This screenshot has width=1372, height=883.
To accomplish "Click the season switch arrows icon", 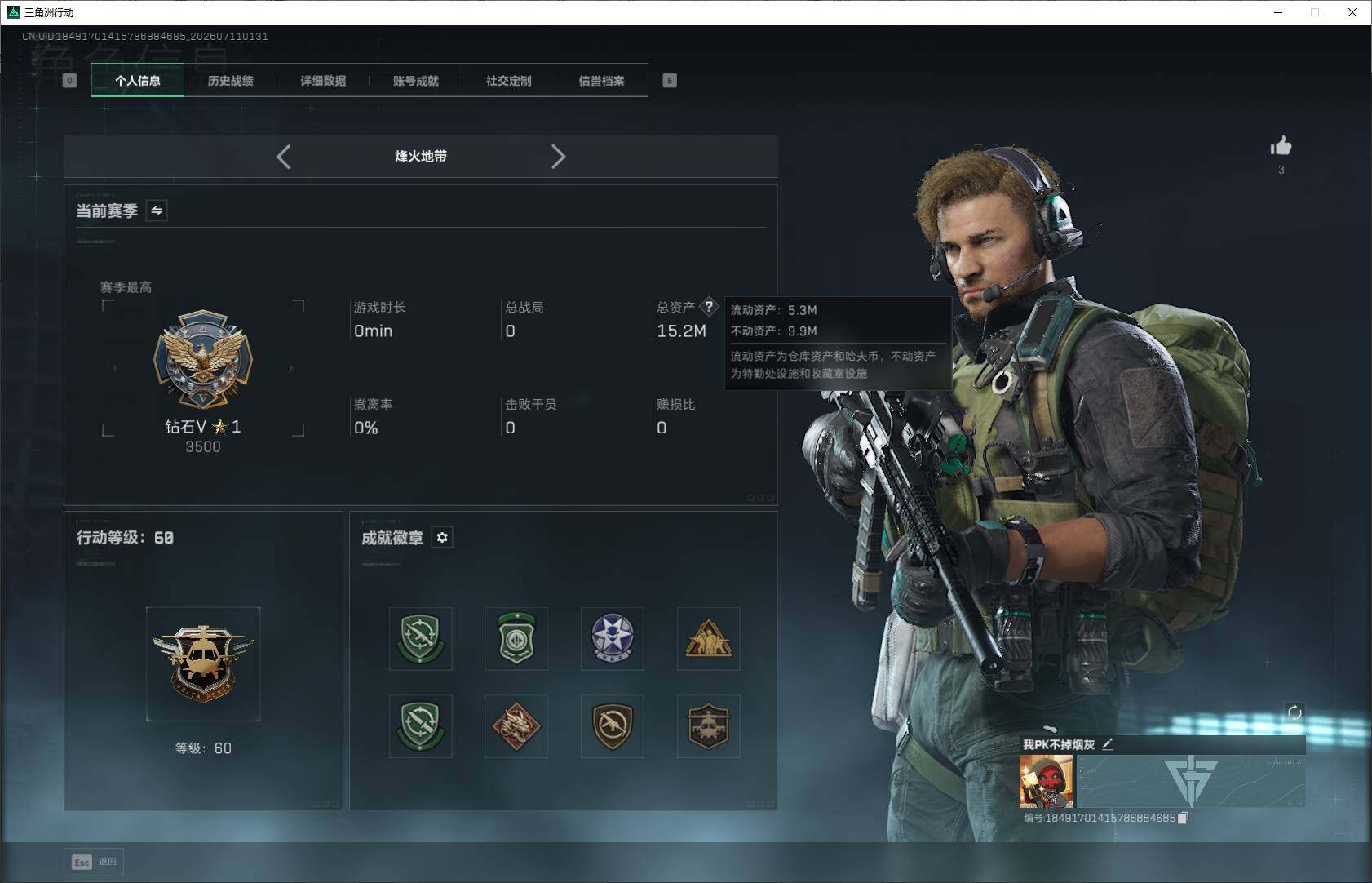I will pyautogui.click(x=157, y=211).
